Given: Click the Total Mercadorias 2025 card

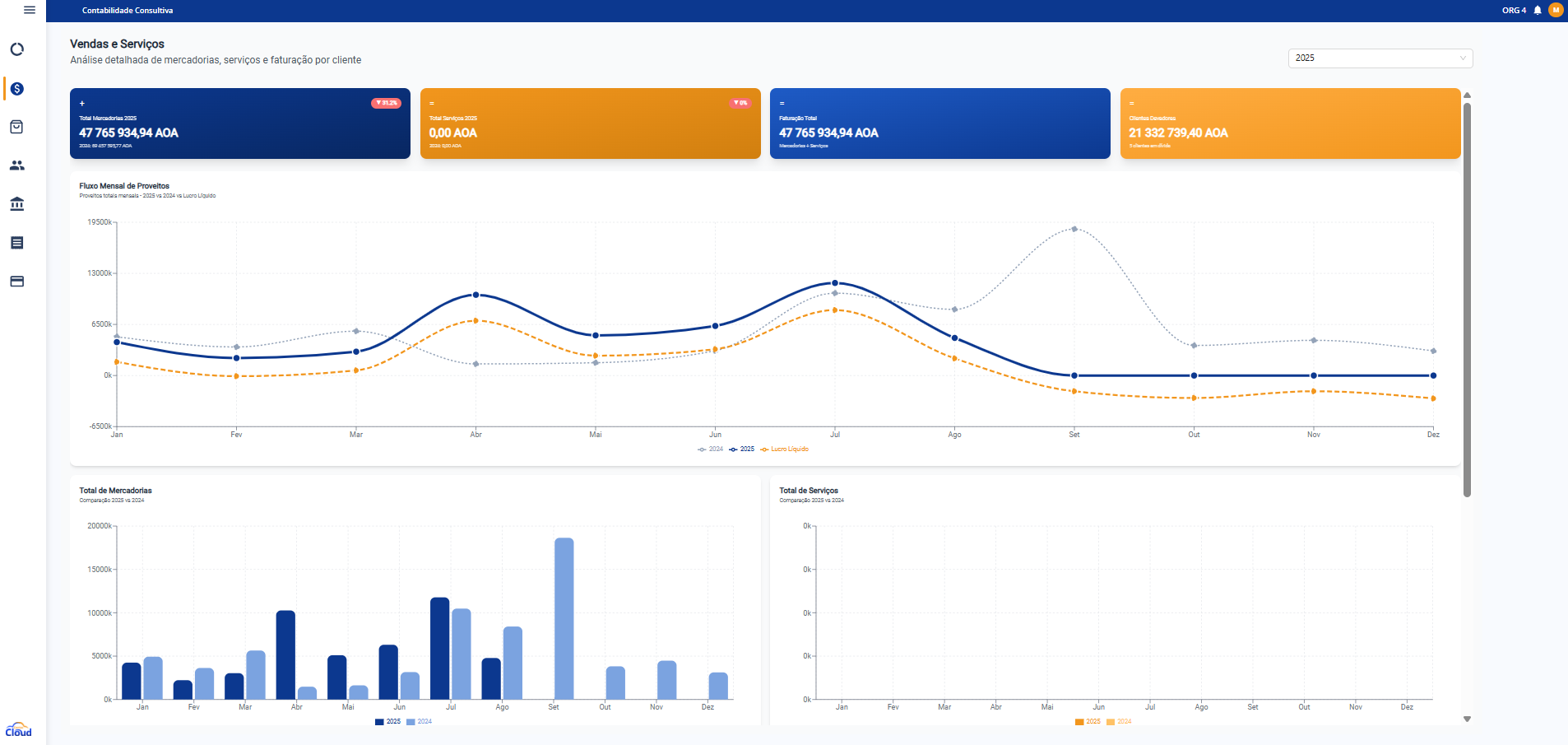Looking at the screenshot, I should [x=239, y=123].
